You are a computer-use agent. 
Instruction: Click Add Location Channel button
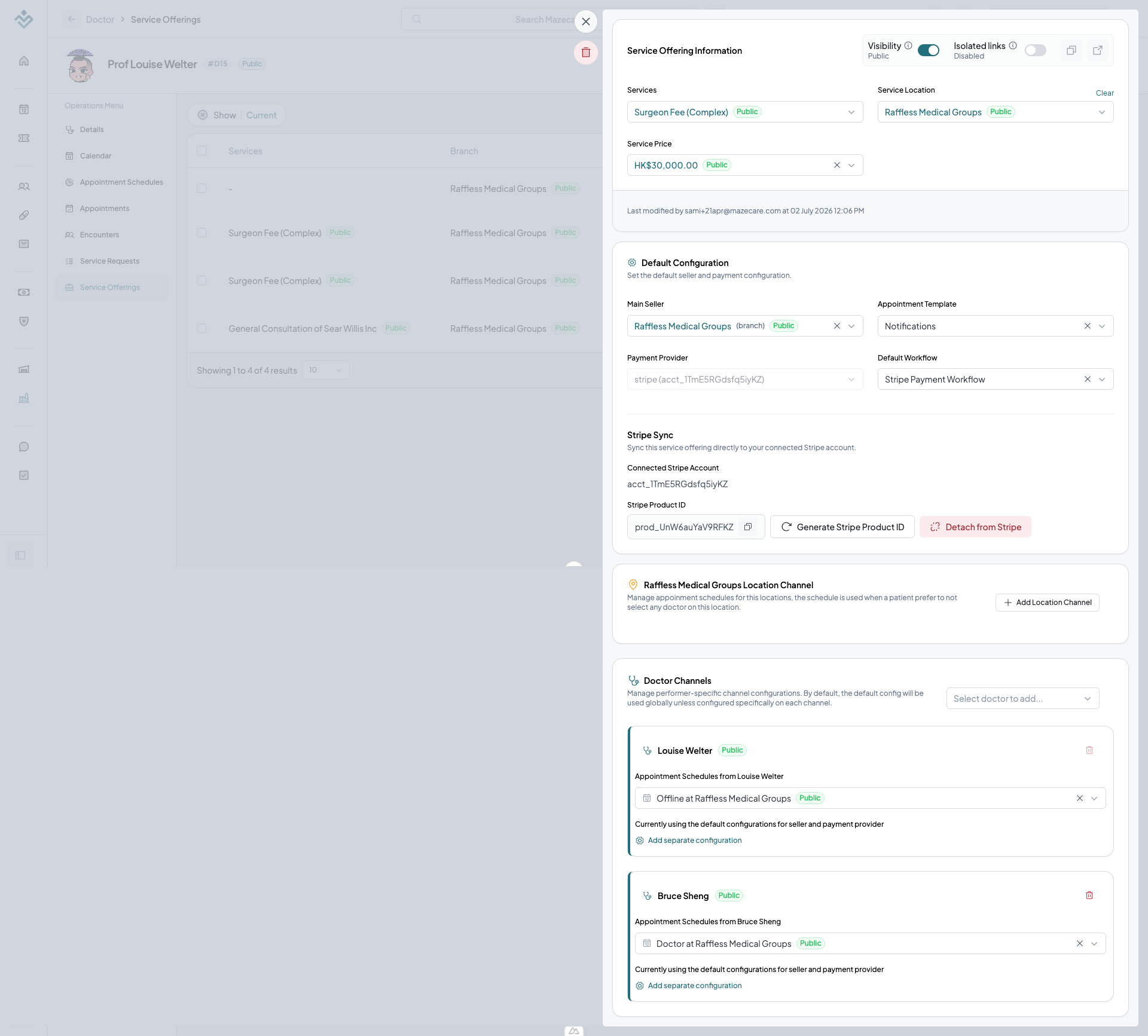(x=1048, y=603)
